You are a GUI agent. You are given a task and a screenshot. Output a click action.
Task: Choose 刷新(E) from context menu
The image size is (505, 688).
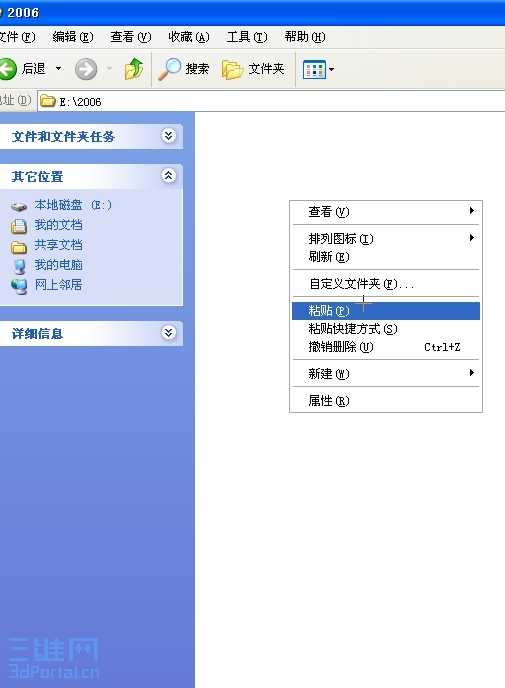click(x=386, y=257)
